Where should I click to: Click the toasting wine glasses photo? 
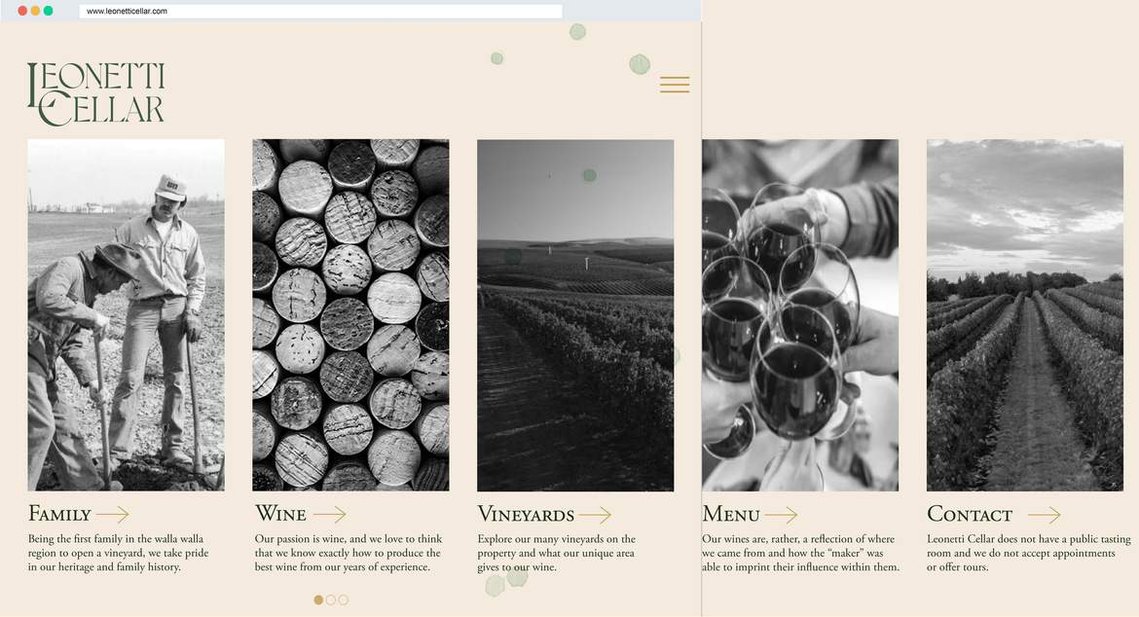[800, 315]
